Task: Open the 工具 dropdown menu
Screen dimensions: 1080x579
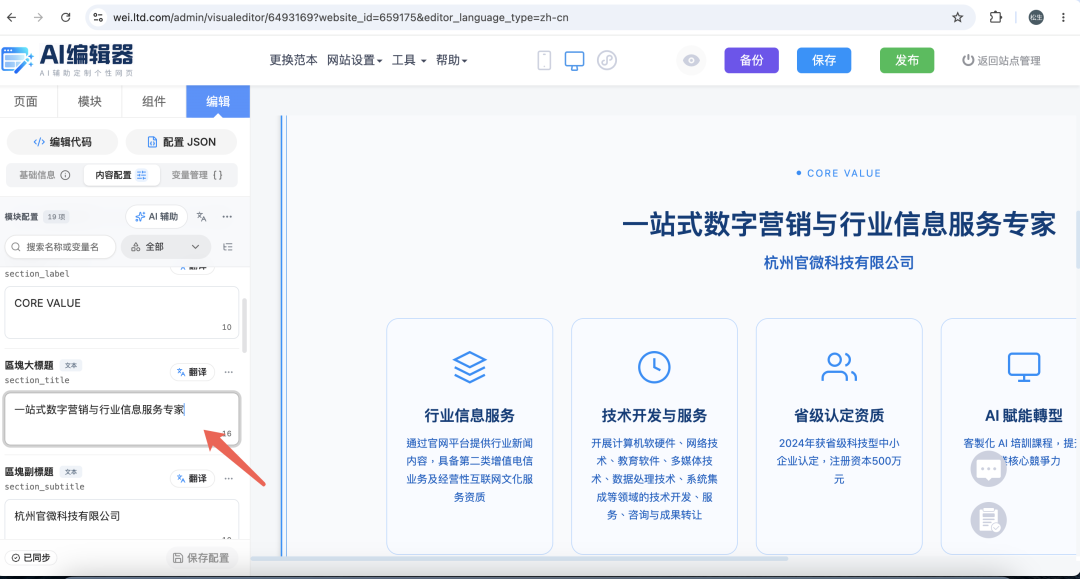Action: (408, 61)
